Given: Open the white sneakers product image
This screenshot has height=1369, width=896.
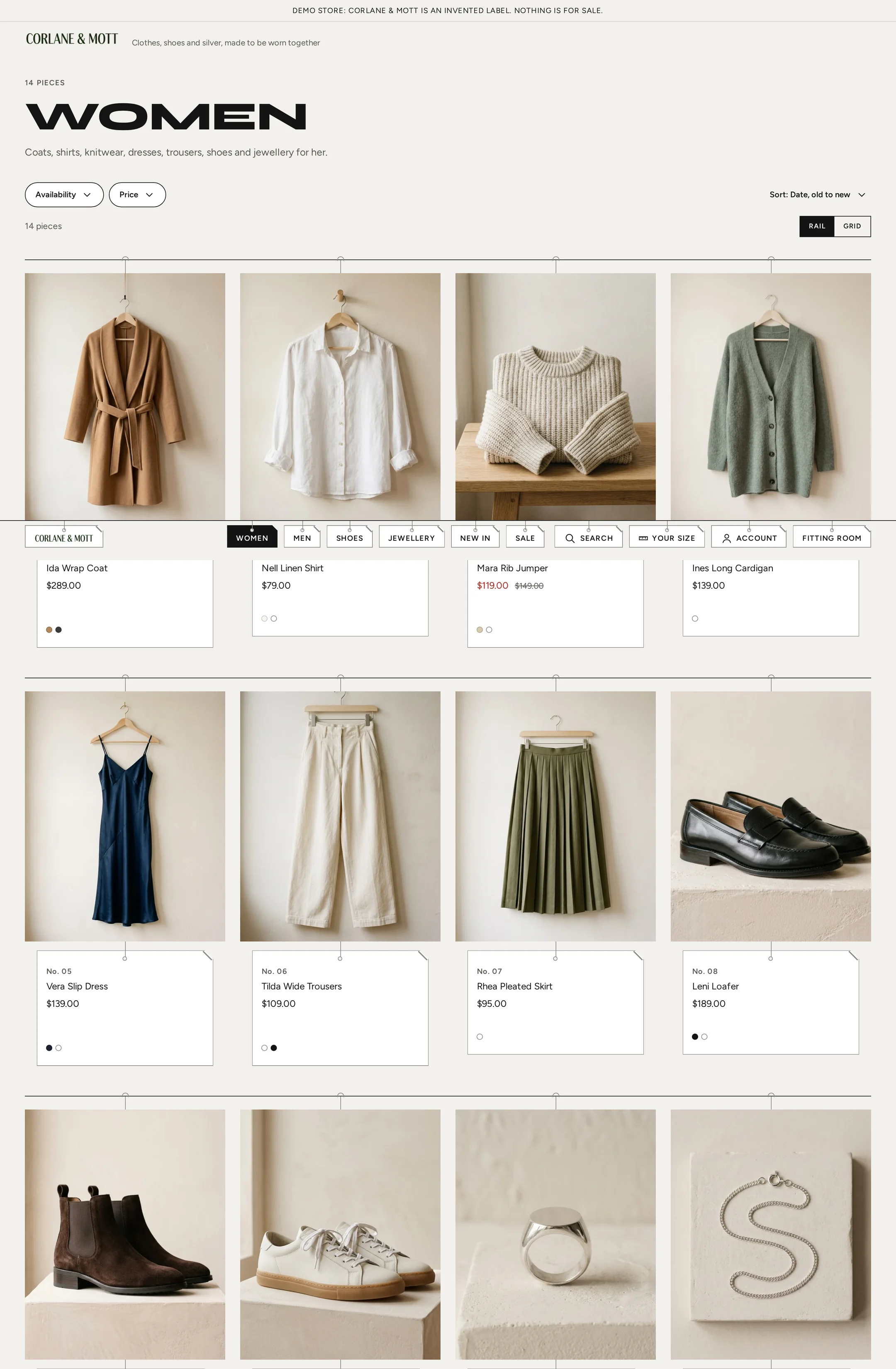Looking at the screenshot, I should click(x=341, y=1235).
